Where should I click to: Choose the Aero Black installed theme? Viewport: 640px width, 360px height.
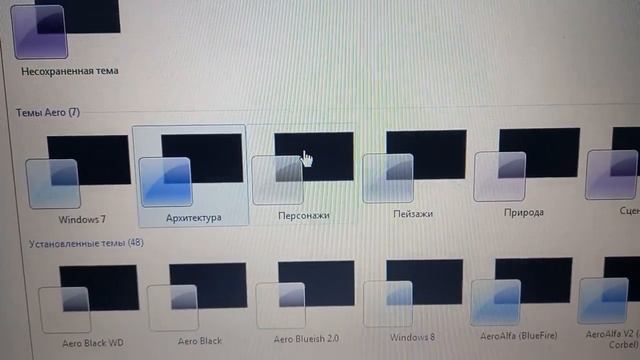point(197,297)
